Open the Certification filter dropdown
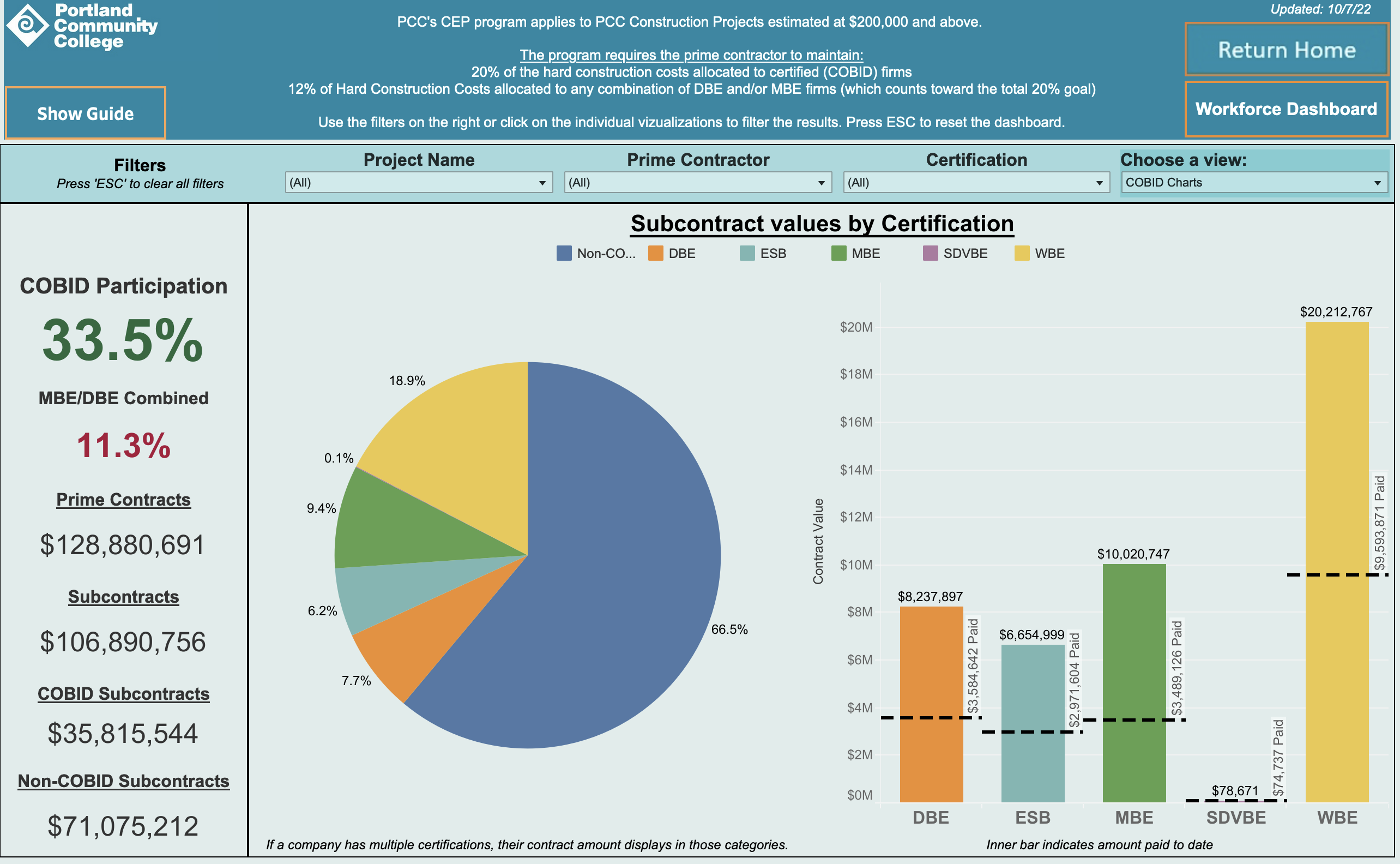 tap(976, 183)
